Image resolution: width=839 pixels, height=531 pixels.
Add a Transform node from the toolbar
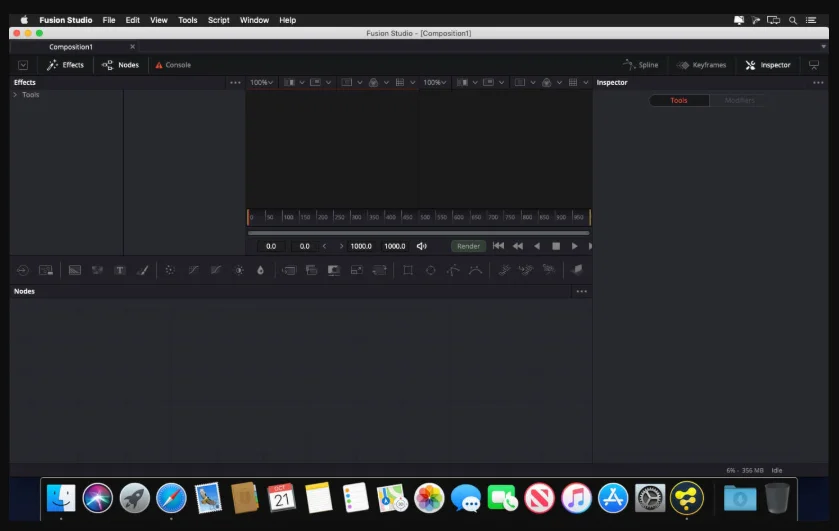(x=379, y=270)
